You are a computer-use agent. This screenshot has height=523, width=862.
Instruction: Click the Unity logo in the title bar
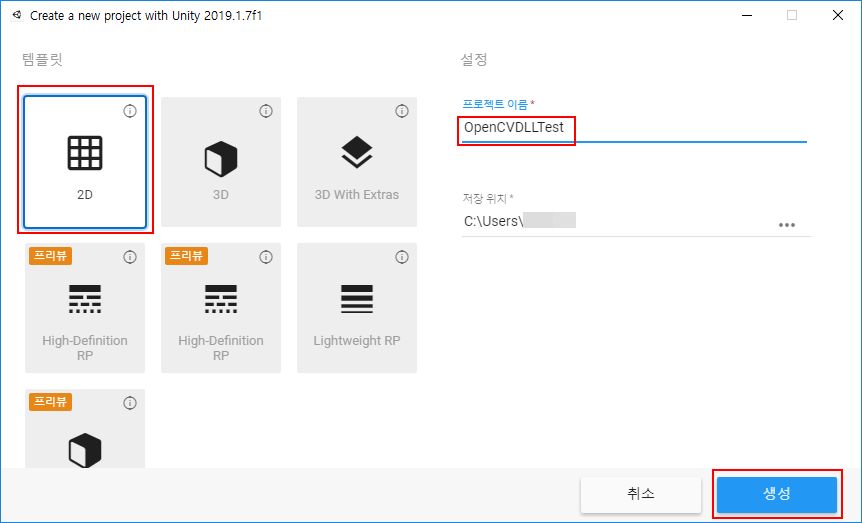click(x=17, y=15)
